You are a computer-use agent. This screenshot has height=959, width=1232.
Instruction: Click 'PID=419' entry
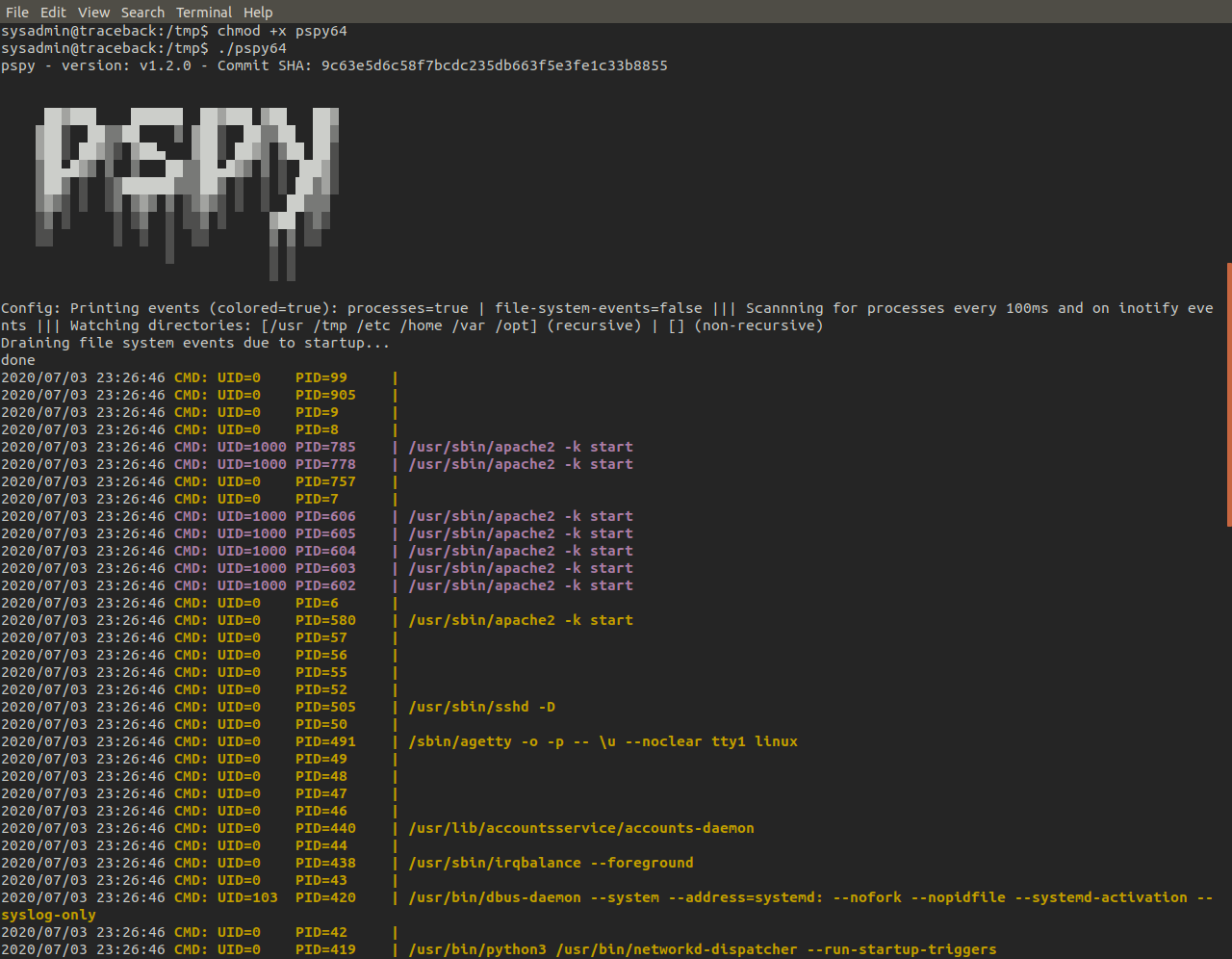coord(325,949)
